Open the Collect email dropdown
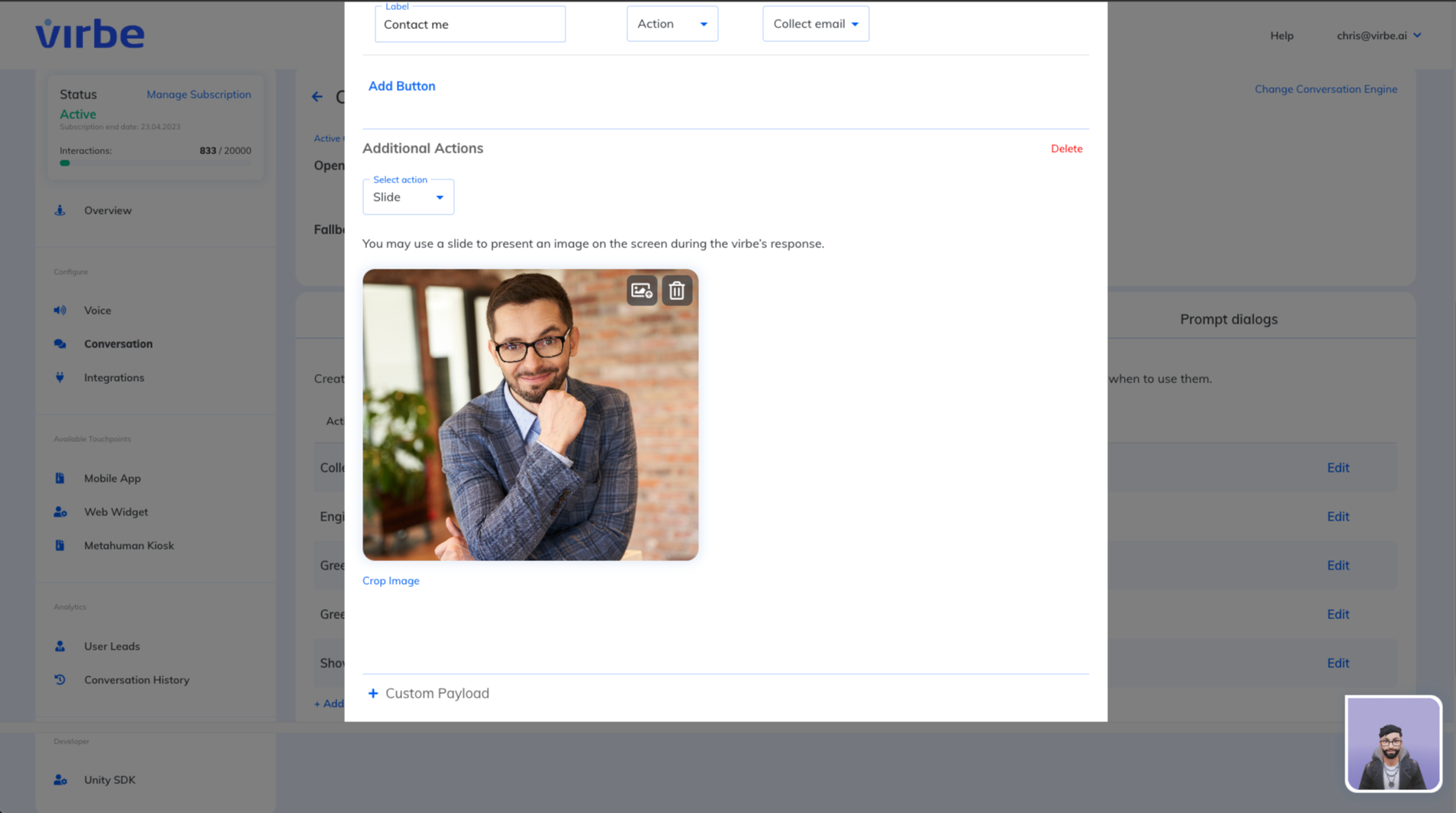1456x813 pixels. (815, 24)
